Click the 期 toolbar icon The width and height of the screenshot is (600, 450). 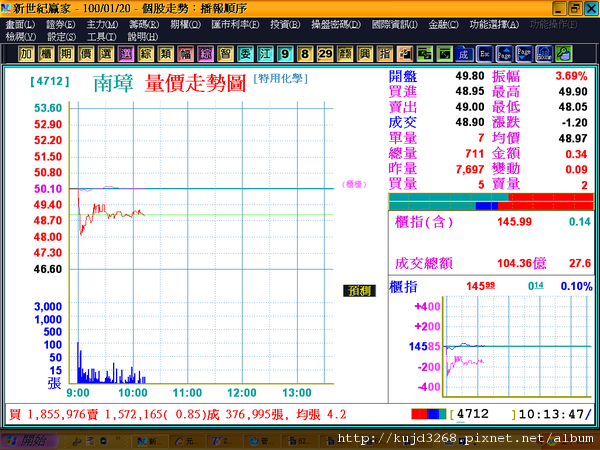[66, 54]
